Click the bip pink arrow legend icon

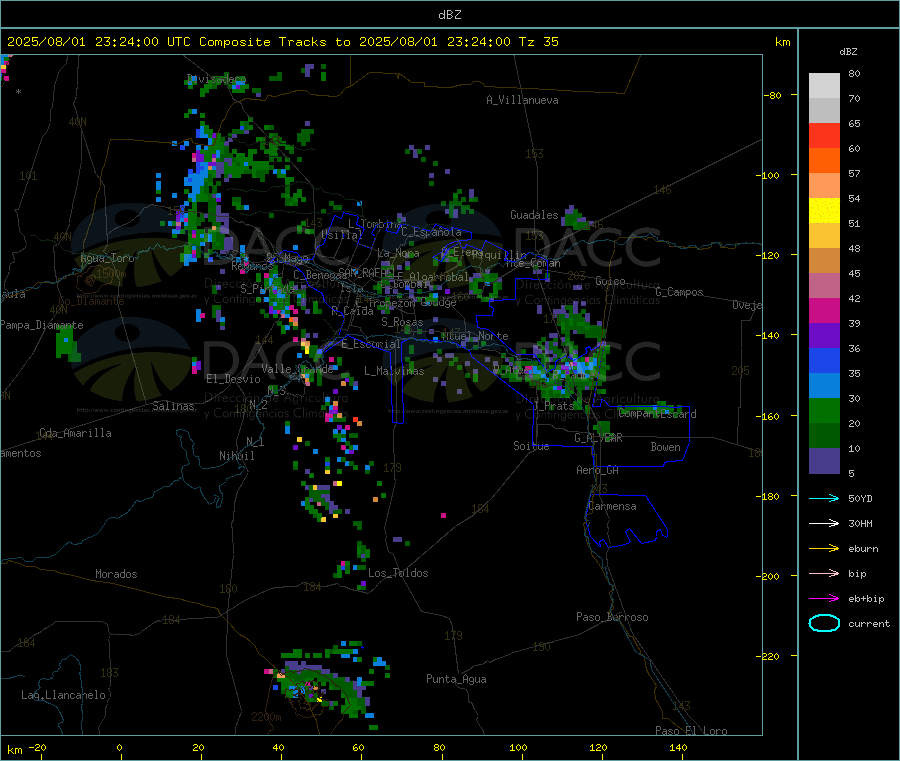[x=824, y=573]
